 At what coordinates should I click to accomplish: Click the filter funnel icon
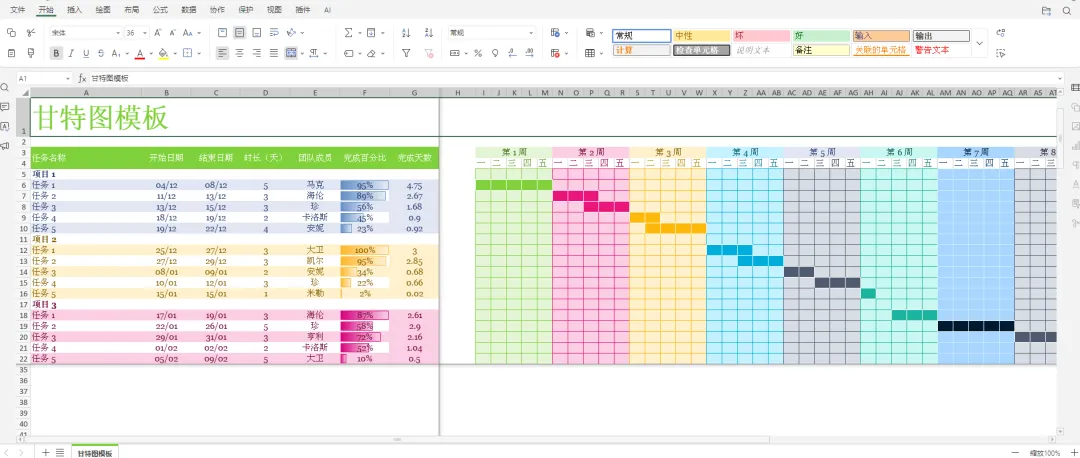[x=406, y=53]
